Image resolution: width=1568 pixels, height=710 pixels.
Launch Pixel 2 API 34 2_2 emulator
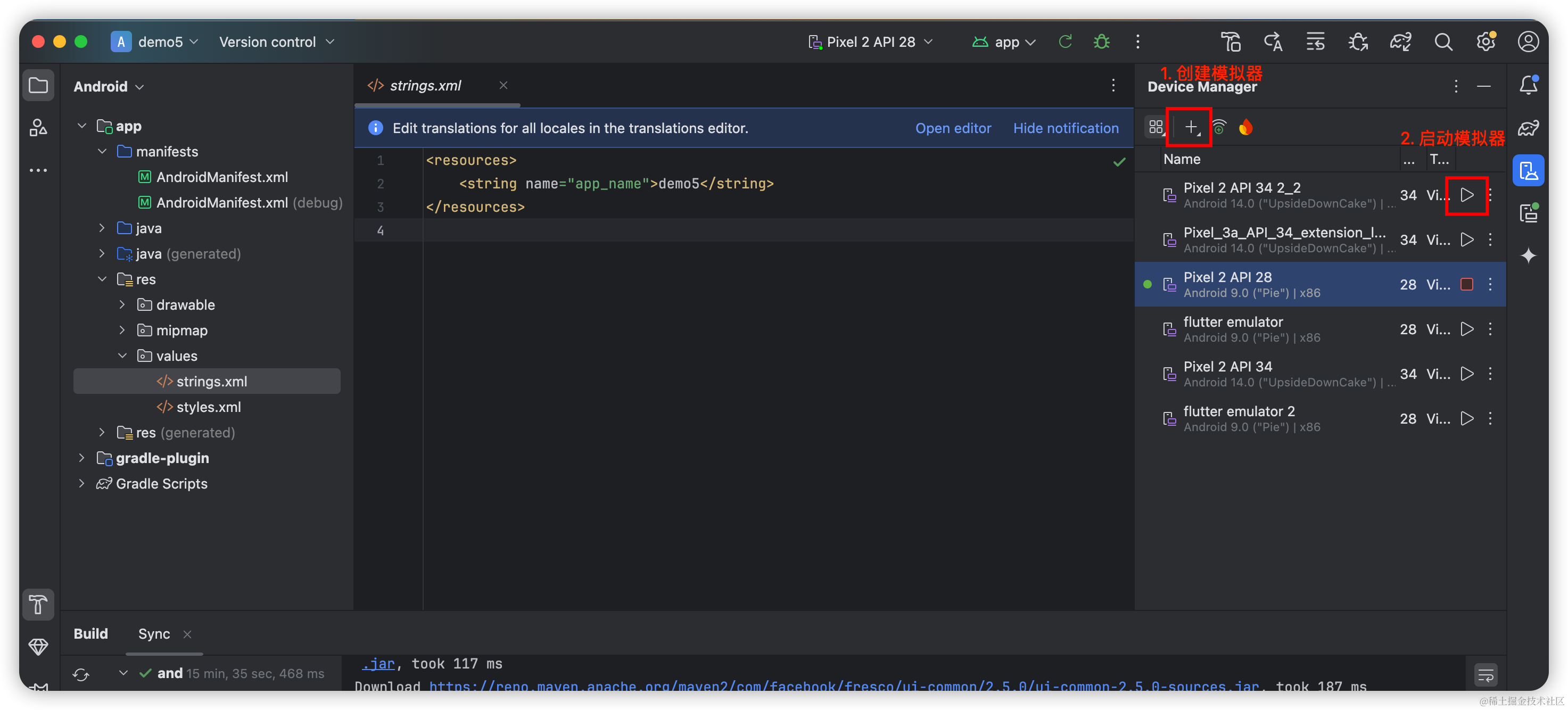[1466, 195]
